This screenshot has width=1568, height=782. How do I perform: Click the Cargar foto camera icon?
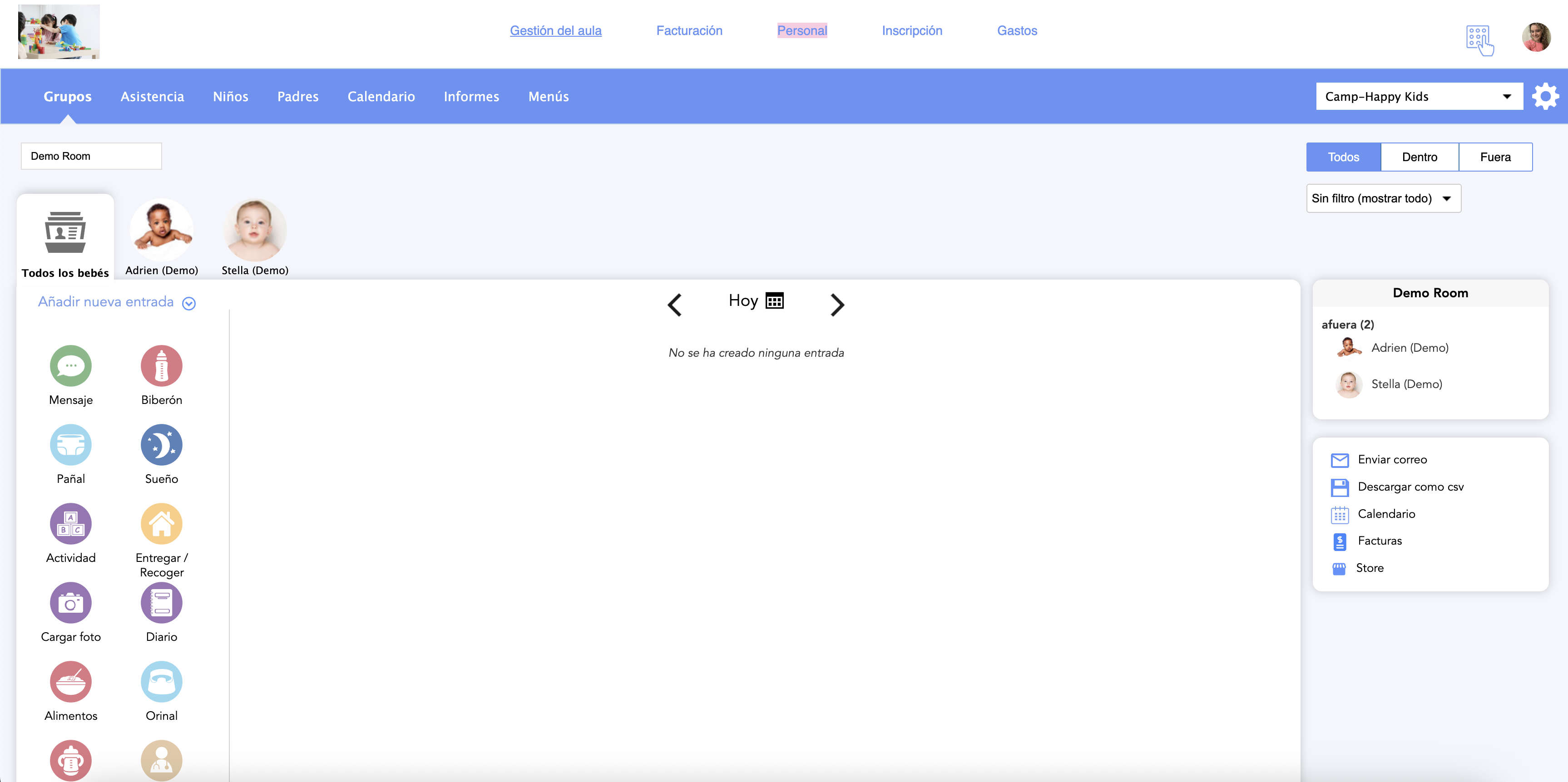click(x=70, y=603)
